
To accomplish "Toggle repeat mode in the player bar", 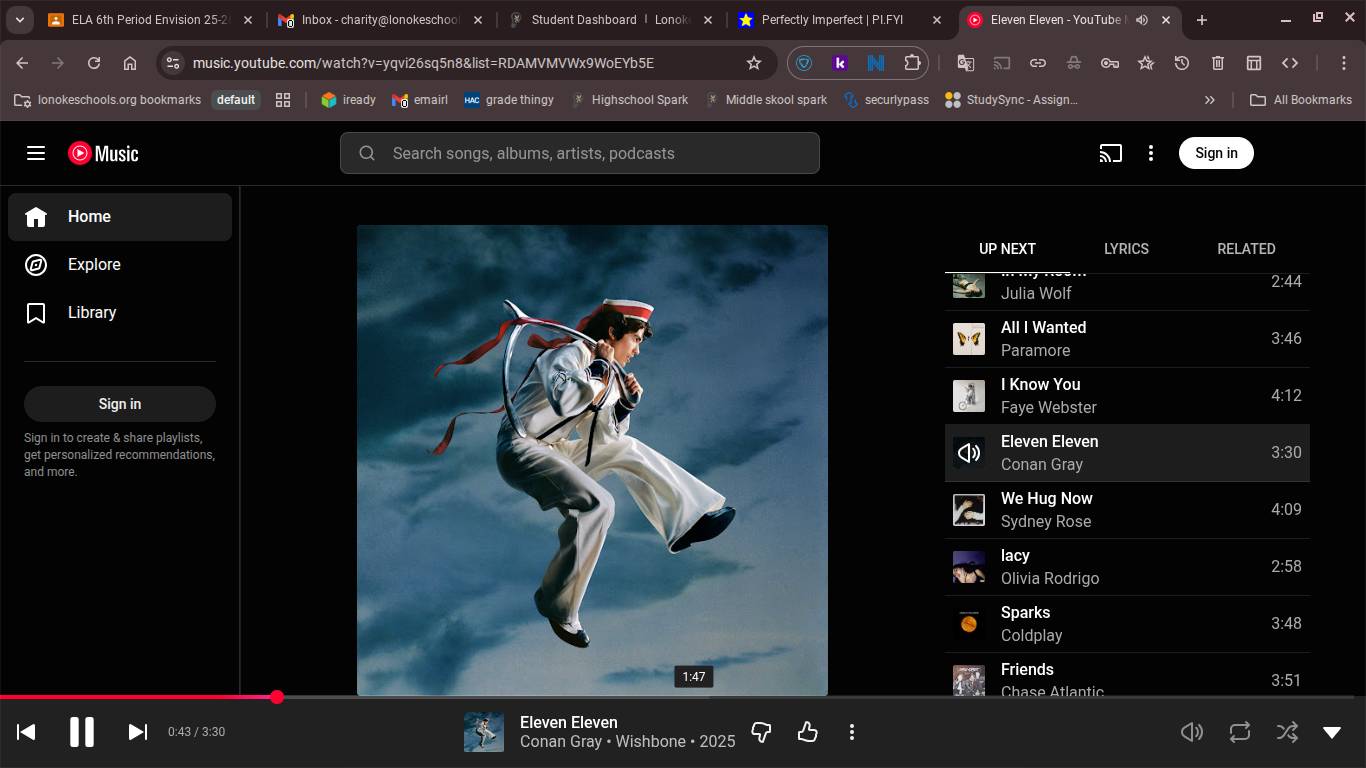I will (1240, 732).
